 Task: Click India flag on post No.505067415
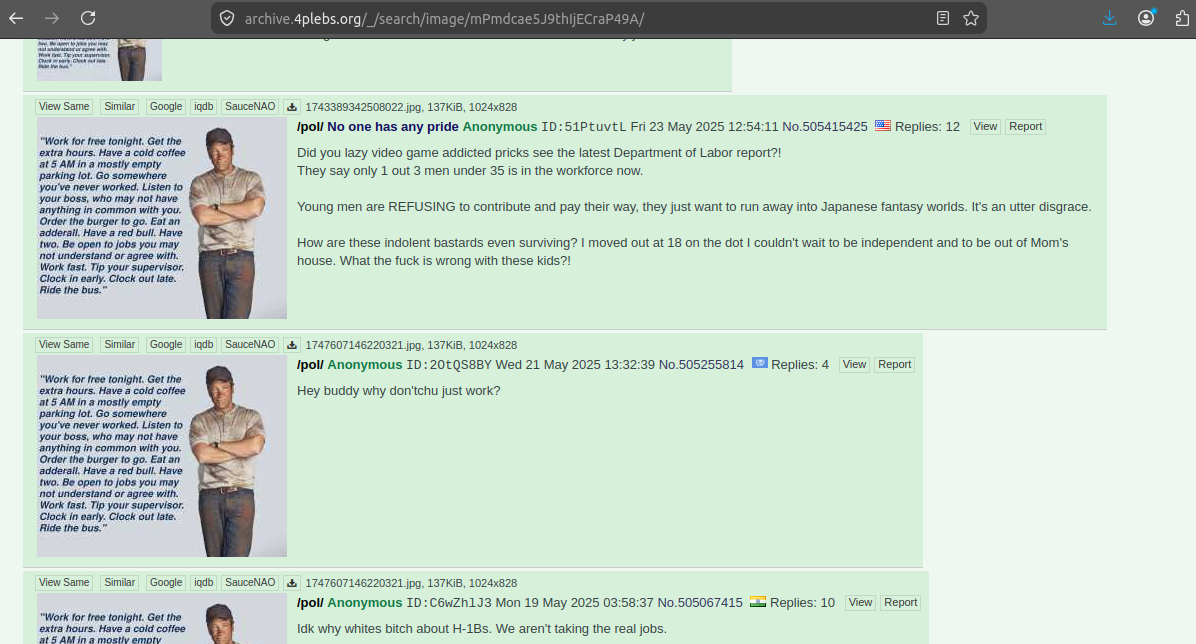pyautogui.click(x=757, y=601)
